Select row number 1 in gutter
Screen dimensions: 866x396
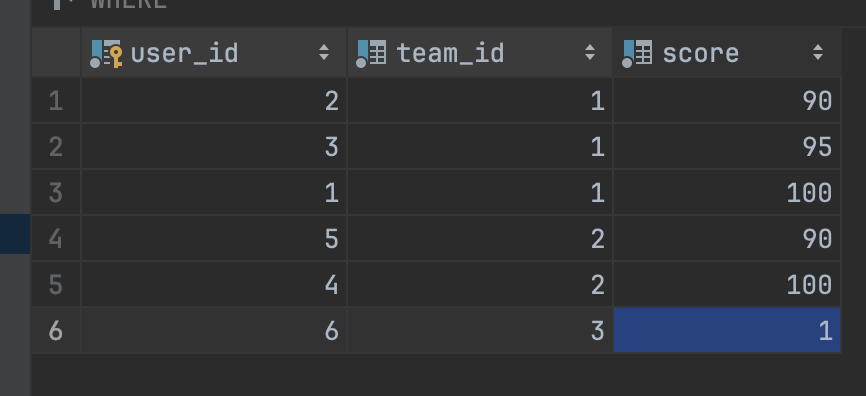tap(56, 101)
